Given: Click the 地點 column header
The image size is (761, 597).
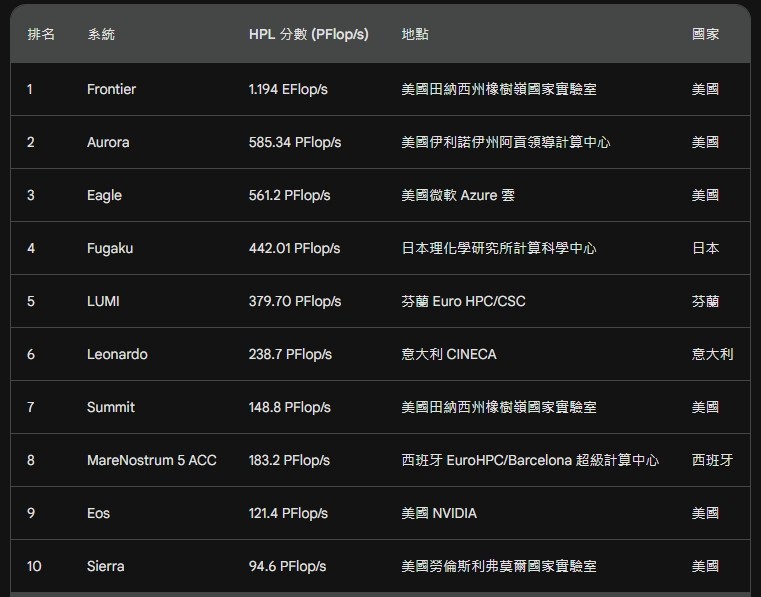Looking at the screenshot, I should (415, 34).
